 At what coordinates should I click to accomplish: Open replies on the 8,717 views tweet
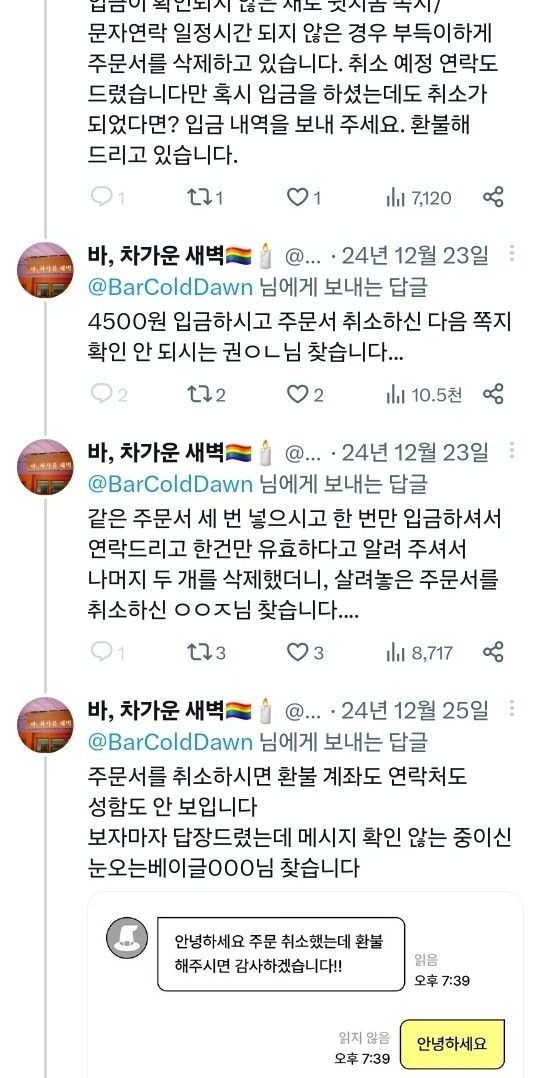(108, 652)
